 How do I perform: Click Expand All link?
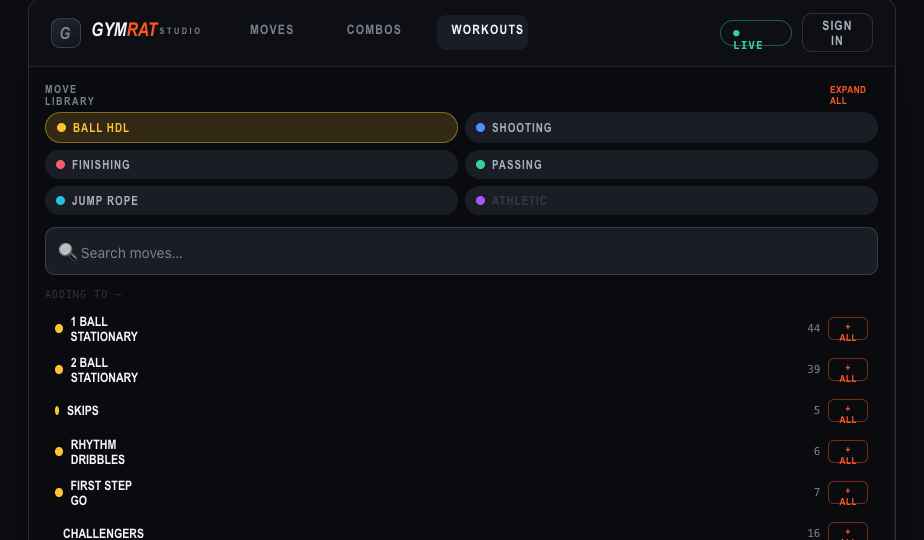coord(847,95)
